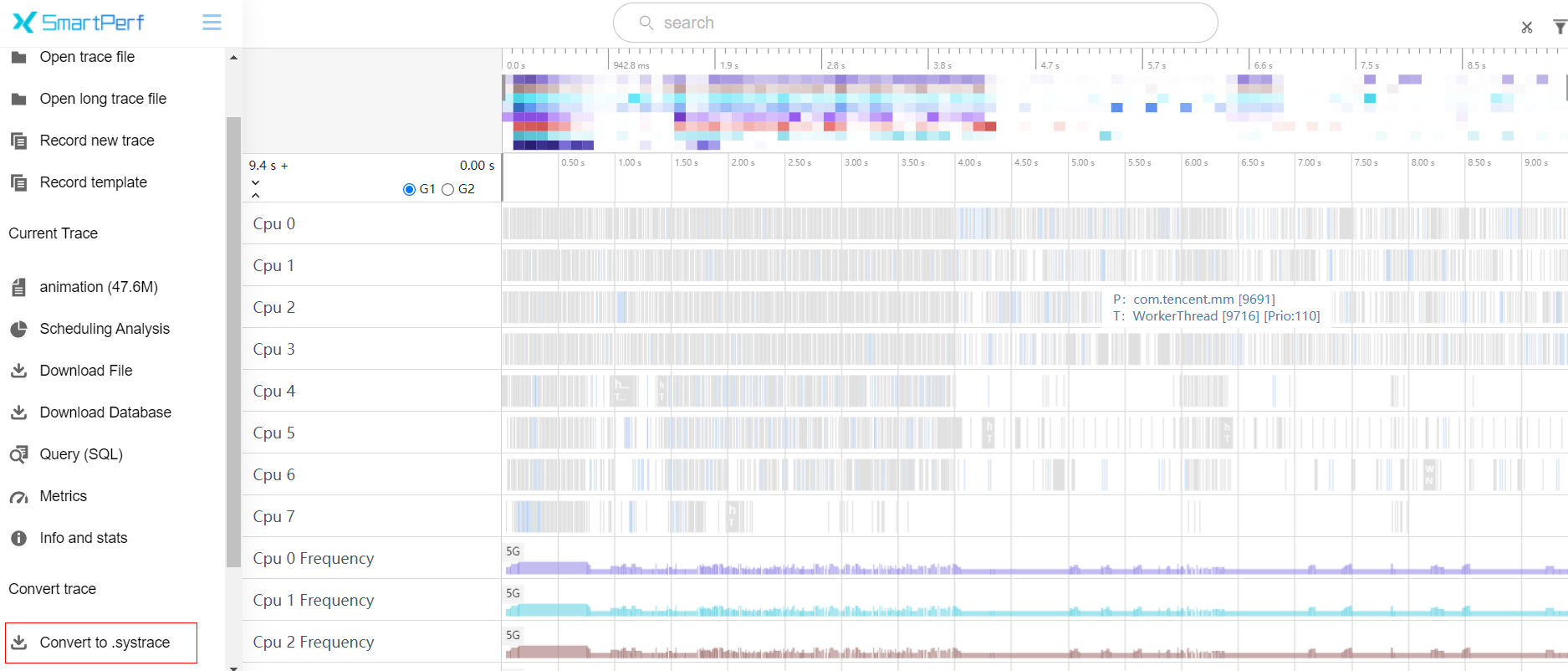Screen dimensions: 1568x671
Task: Click the Query (SQL) icon
Action: pyautogui.click(x=18, y=454)
